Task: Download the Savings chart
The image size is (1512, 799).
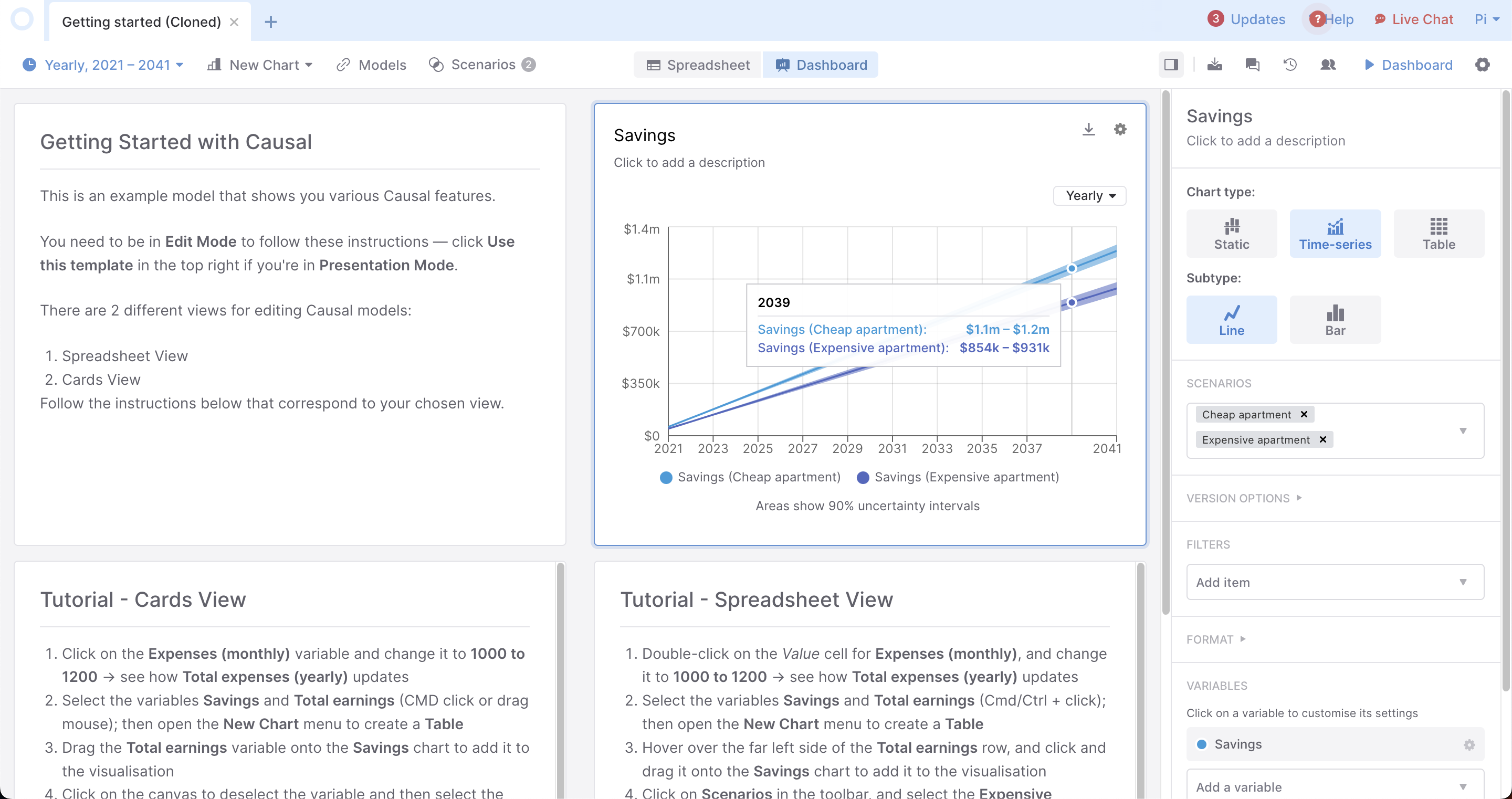Action: (1089, 129)
